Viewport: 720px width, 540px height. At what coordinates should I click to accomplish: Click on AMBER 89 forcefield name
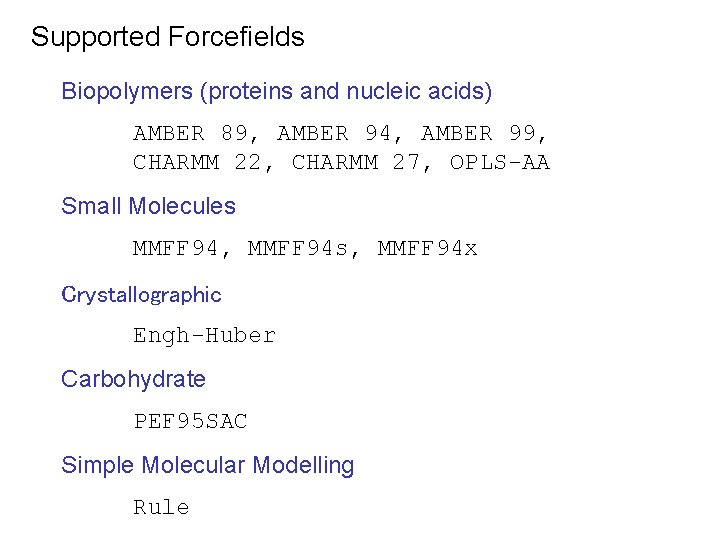click(x=191, y=134)
